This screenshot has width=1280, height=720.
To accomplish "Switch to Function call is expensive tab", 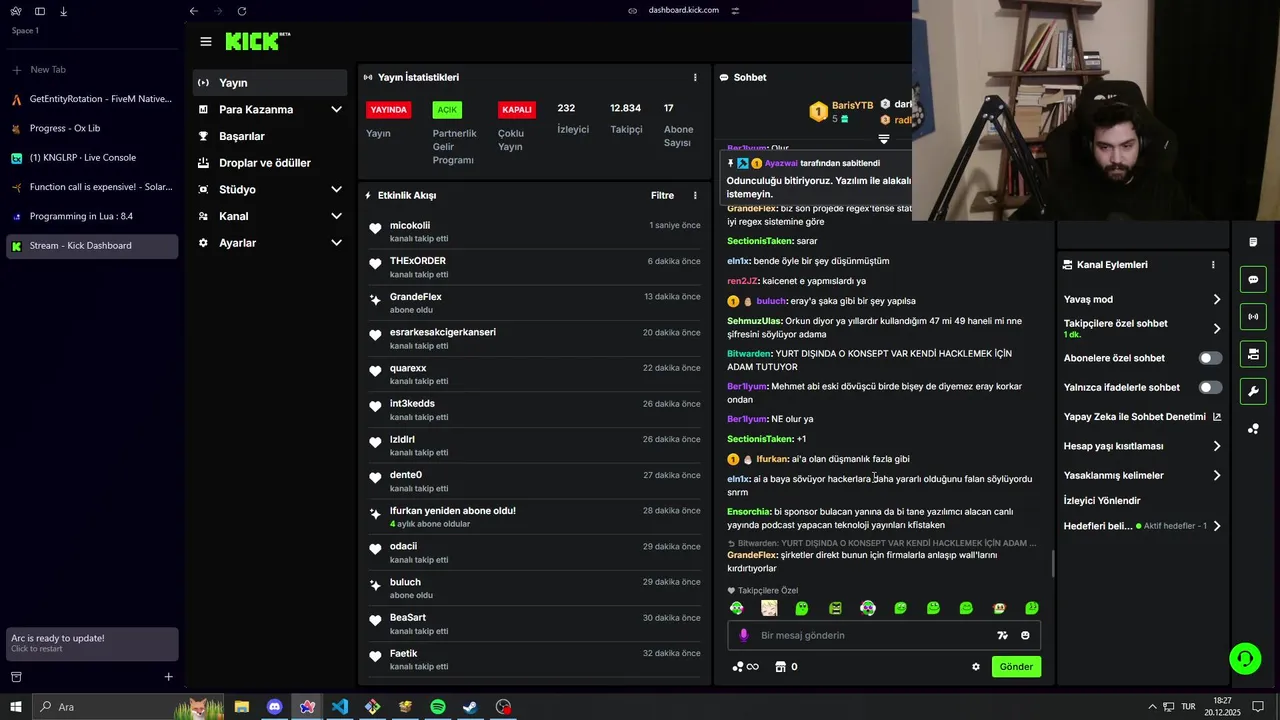I will [92, 187].
